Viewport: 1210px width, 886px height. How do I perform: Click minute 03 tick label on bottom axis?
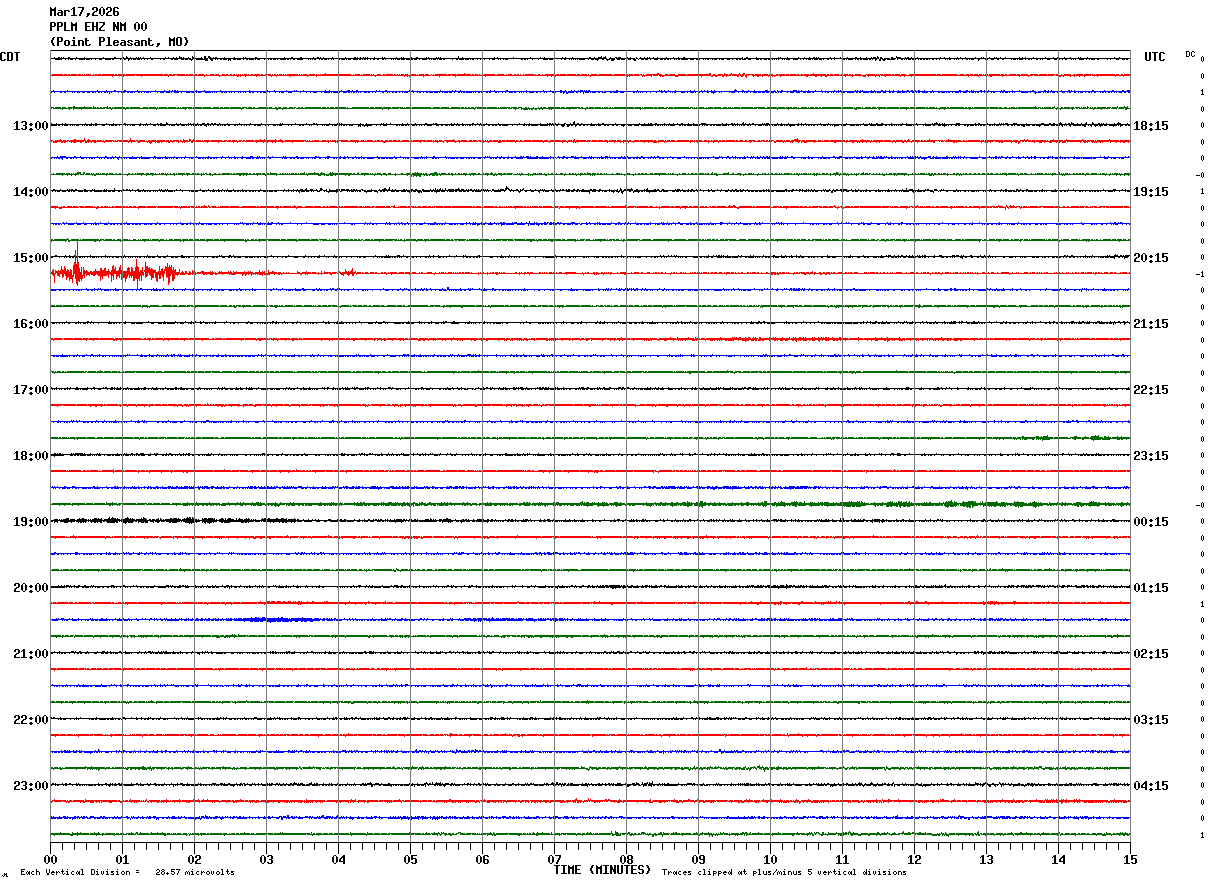[266, 859]
